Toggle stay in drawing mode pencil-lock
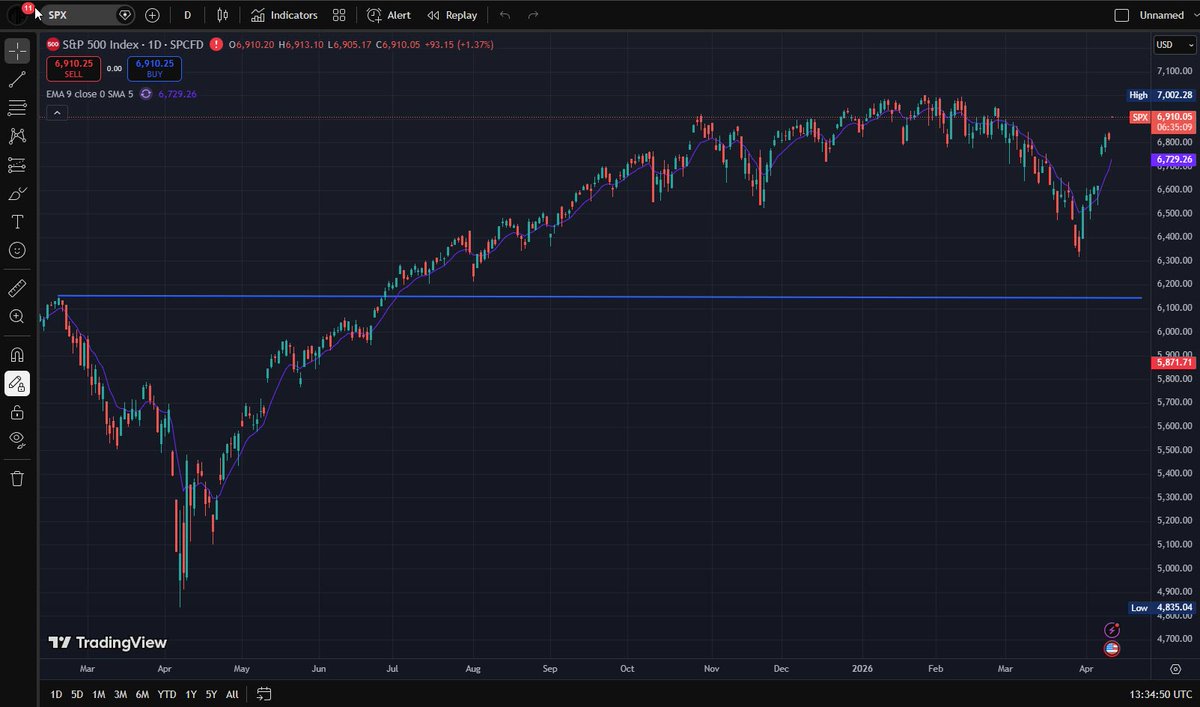This screenshot has width=1200, height=707. pos(17,383)
